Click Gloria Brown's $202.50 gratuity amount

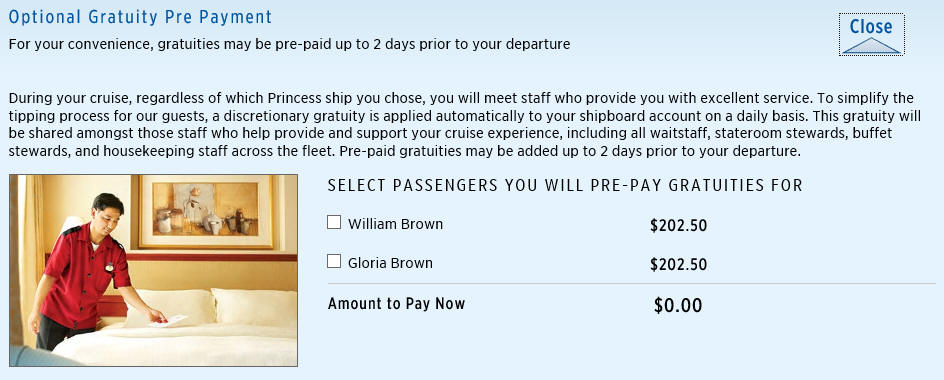(x=678, y=265)
